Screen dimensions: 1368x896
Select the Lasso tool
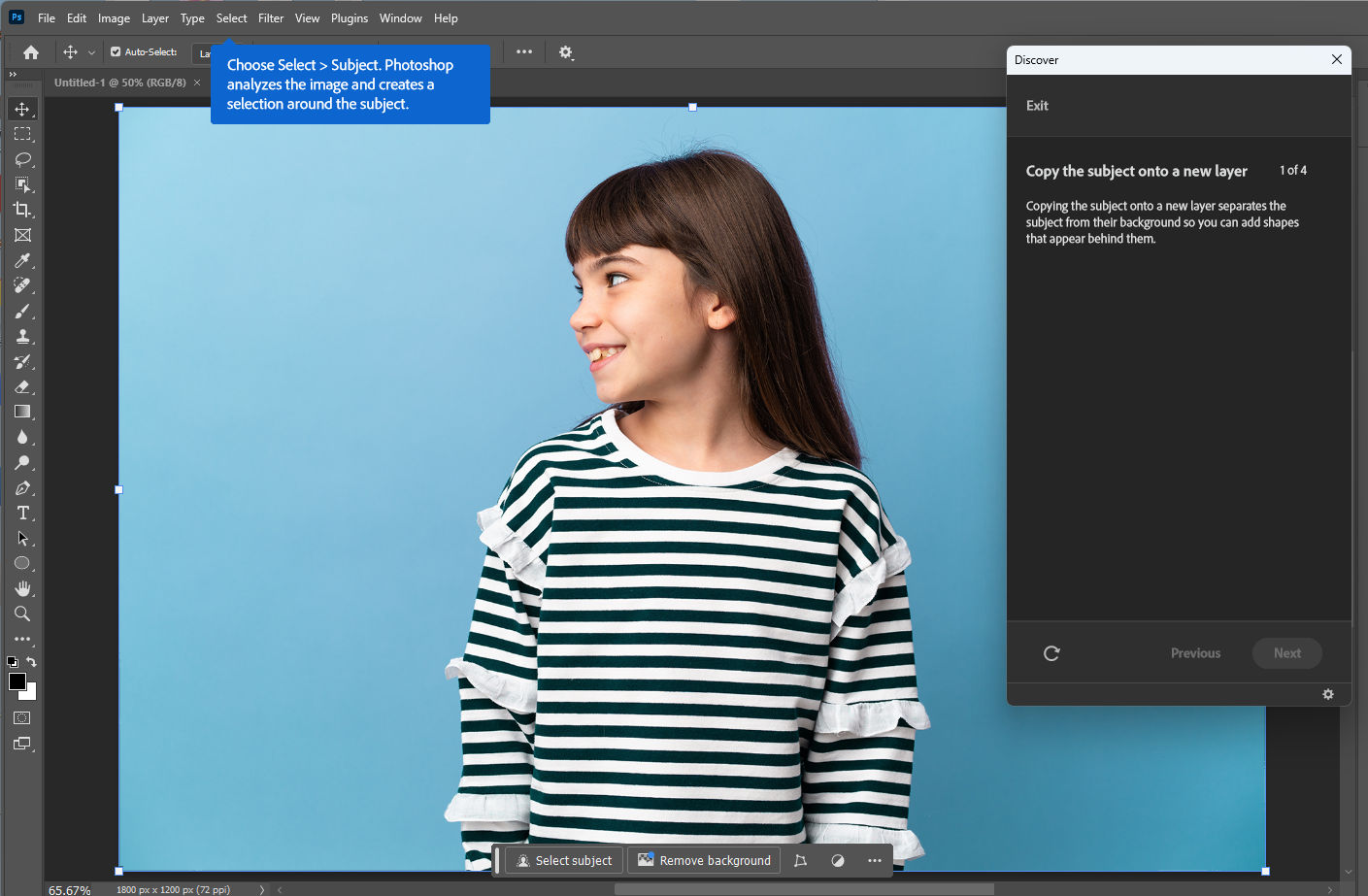(x=22, y=159)
